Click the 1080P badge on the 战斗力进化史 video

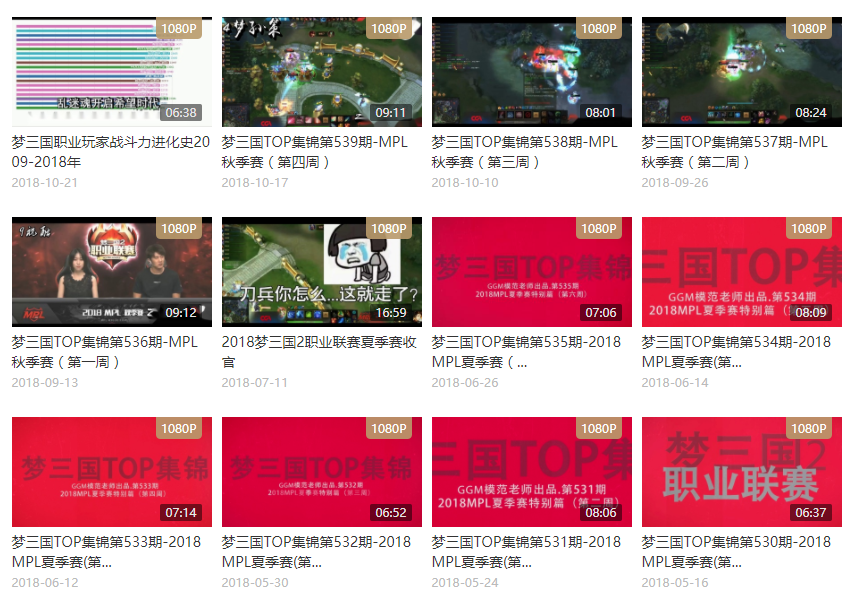(x=179, y=29)
